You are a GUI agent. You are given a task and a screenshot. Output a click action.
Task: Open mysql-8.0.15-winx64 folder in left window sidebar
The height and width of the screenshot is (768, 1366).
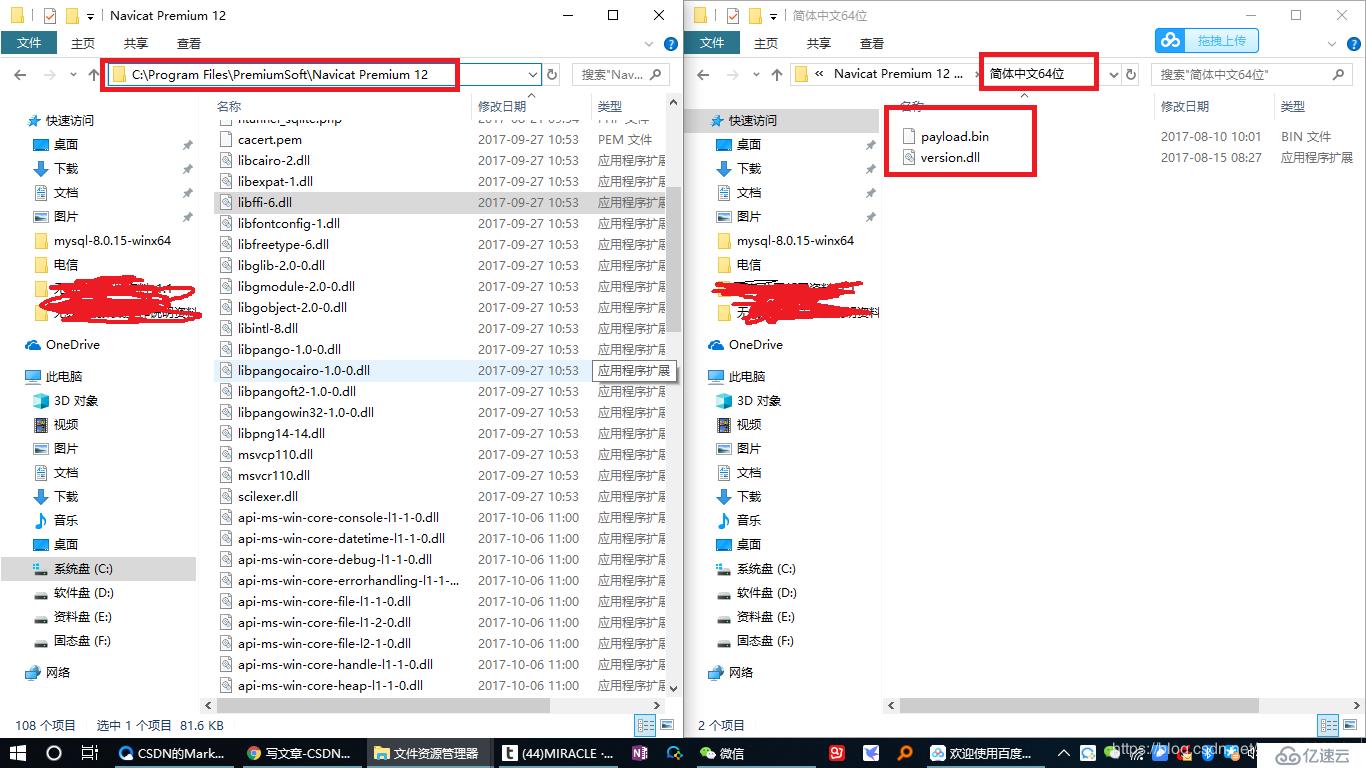click(111, 240)
